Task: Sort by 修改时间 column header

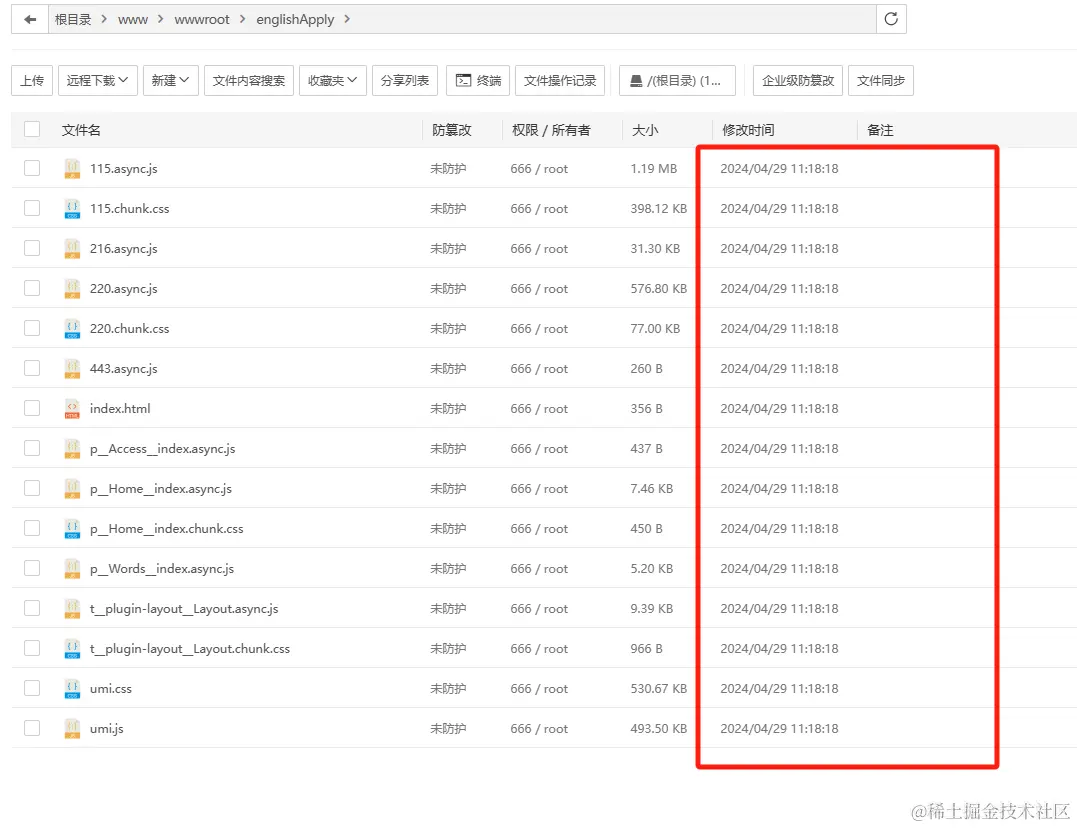Action: point(748,130)
